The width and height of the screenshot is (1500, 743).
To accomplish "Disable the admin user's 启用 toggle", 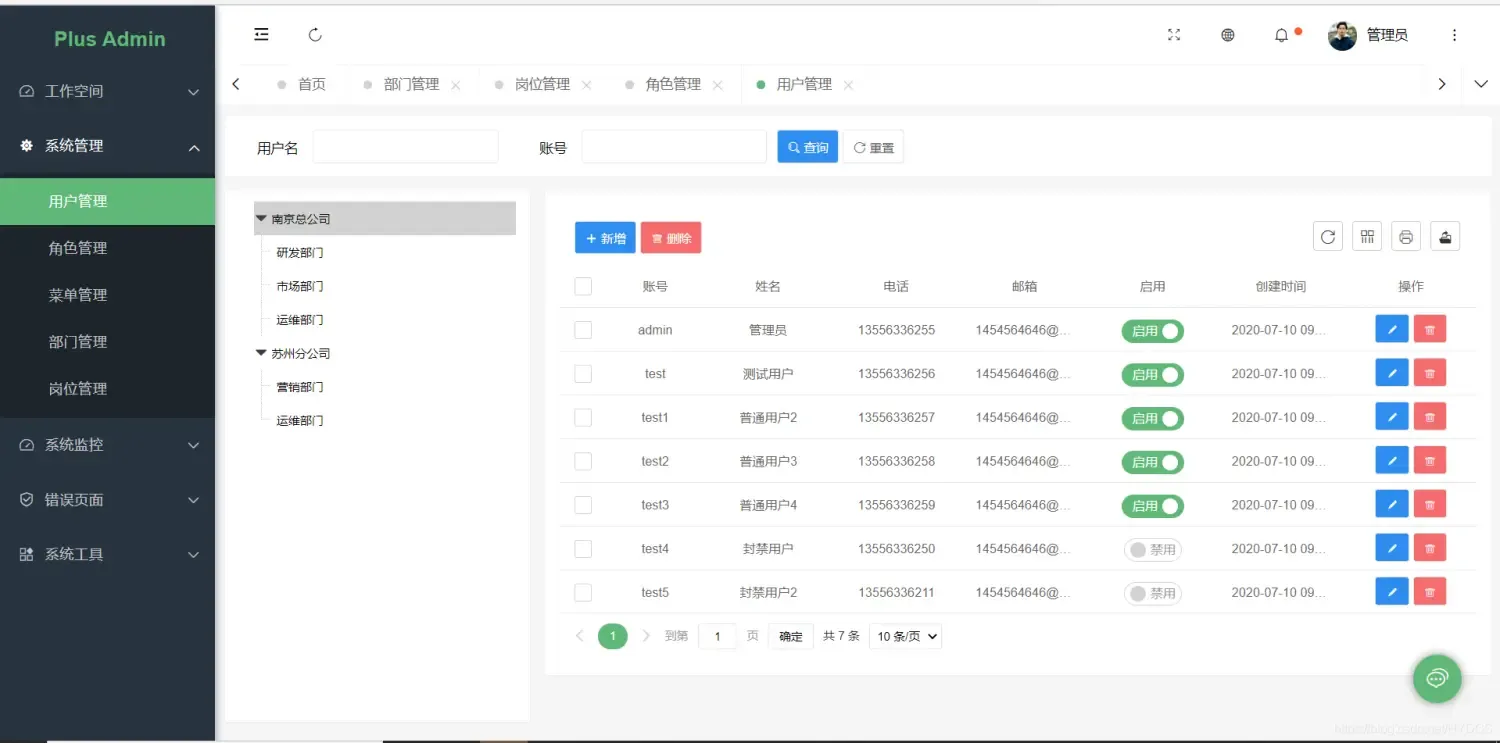I will coord(1152,329).
